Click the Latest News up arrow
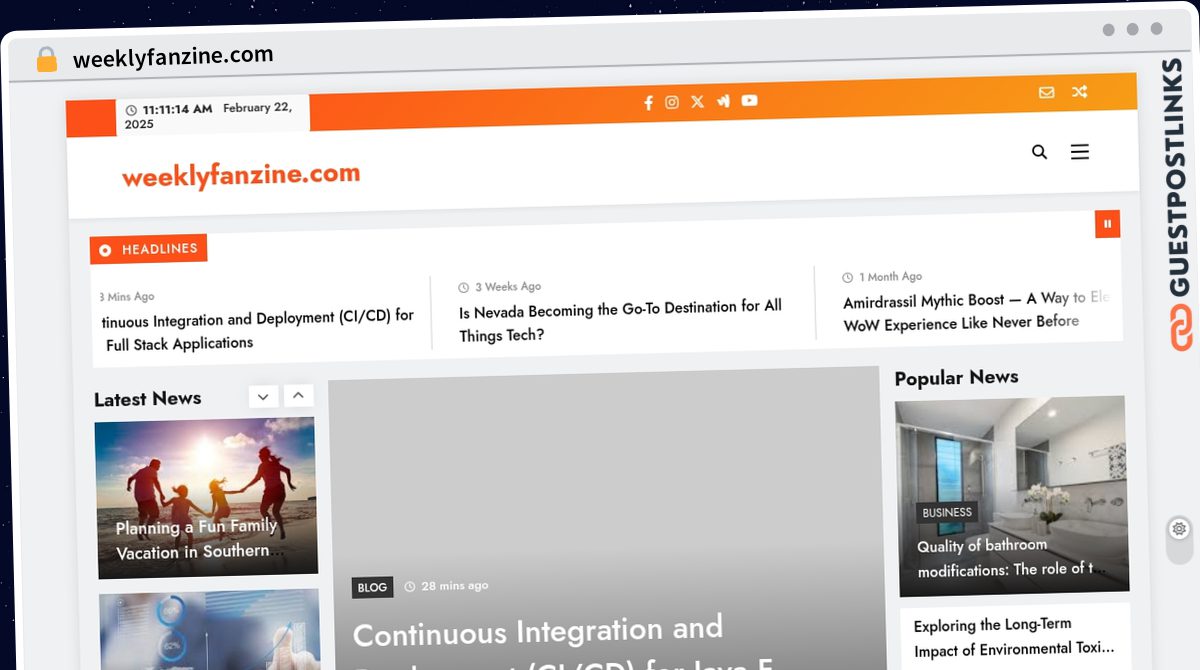The image size is (1200, 670). pyautogui.click(x=298, y=396)
